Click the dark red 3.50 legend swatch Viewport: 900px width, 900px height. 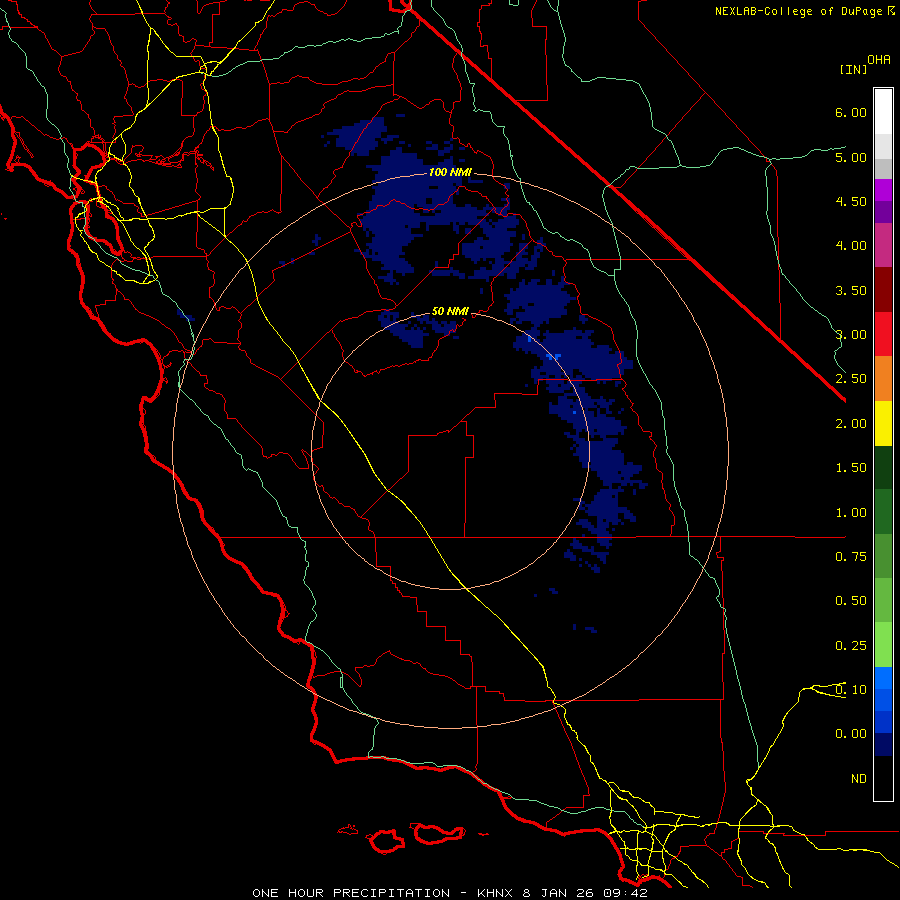pyautogui.click(x=883, y=290)
